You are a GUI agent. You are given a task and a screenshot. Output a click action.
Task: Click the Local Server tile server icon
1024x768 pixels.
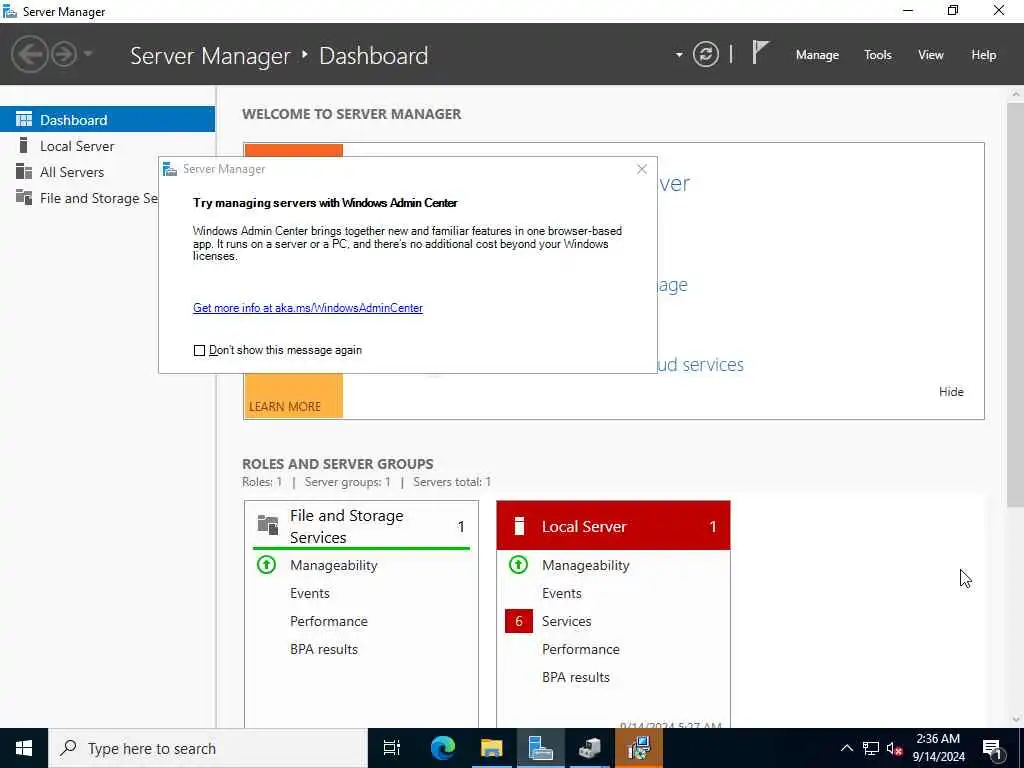[x=519, y=526]
